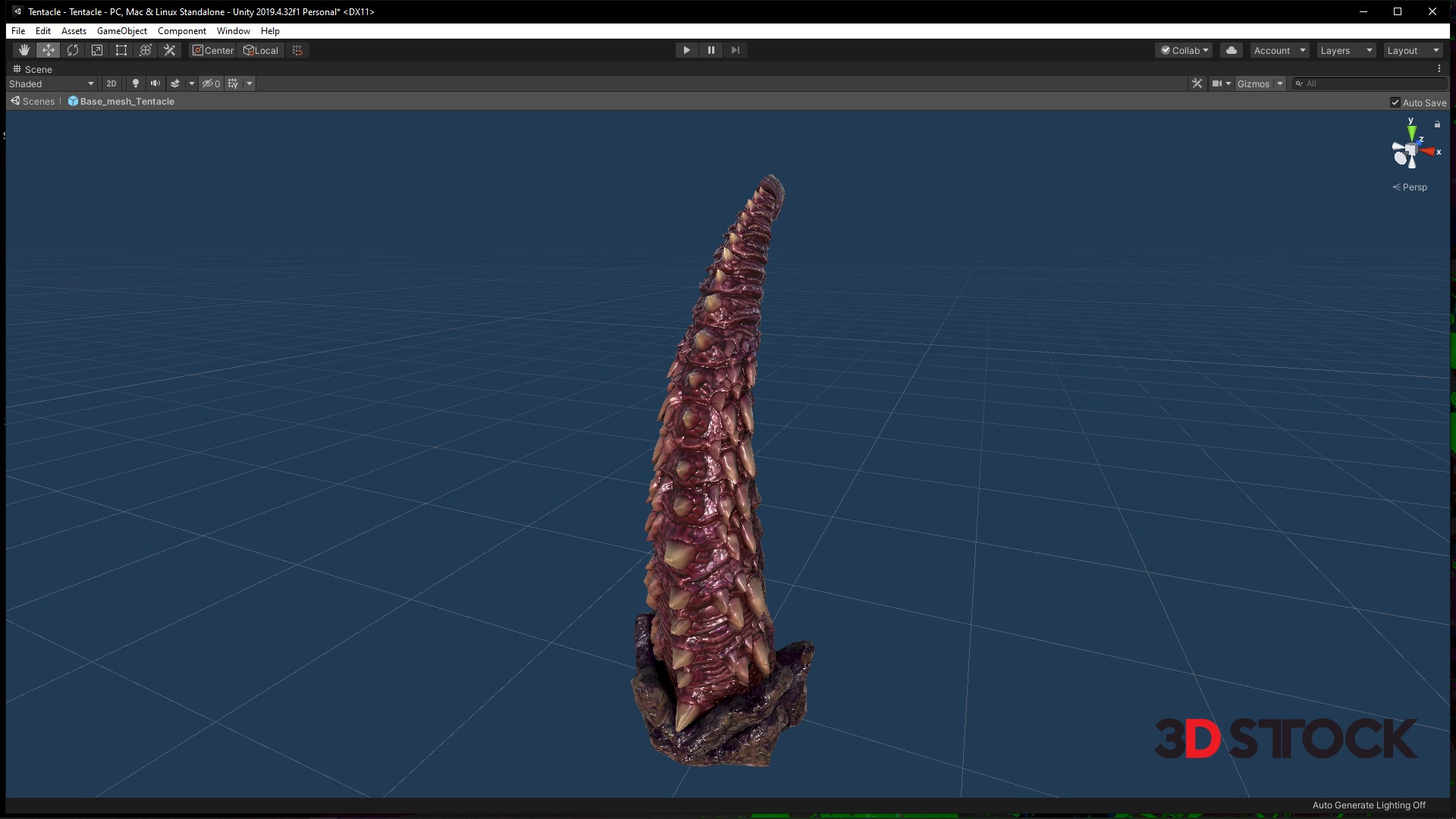
Task: Open custom editor tools wrench icon
Action: coord(170,50)
